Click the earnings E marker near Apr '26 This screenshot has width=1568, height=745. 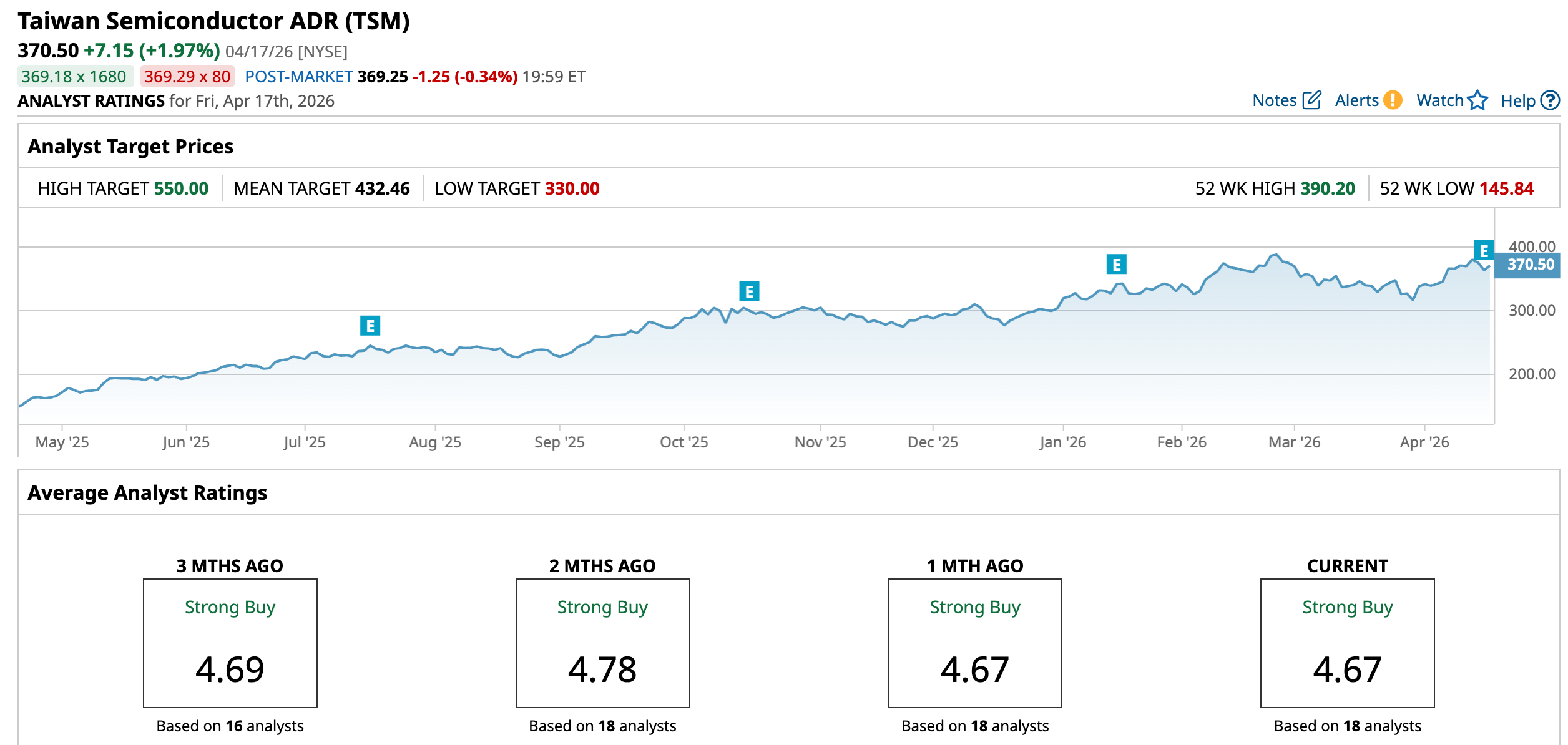tap(1484, 250)
